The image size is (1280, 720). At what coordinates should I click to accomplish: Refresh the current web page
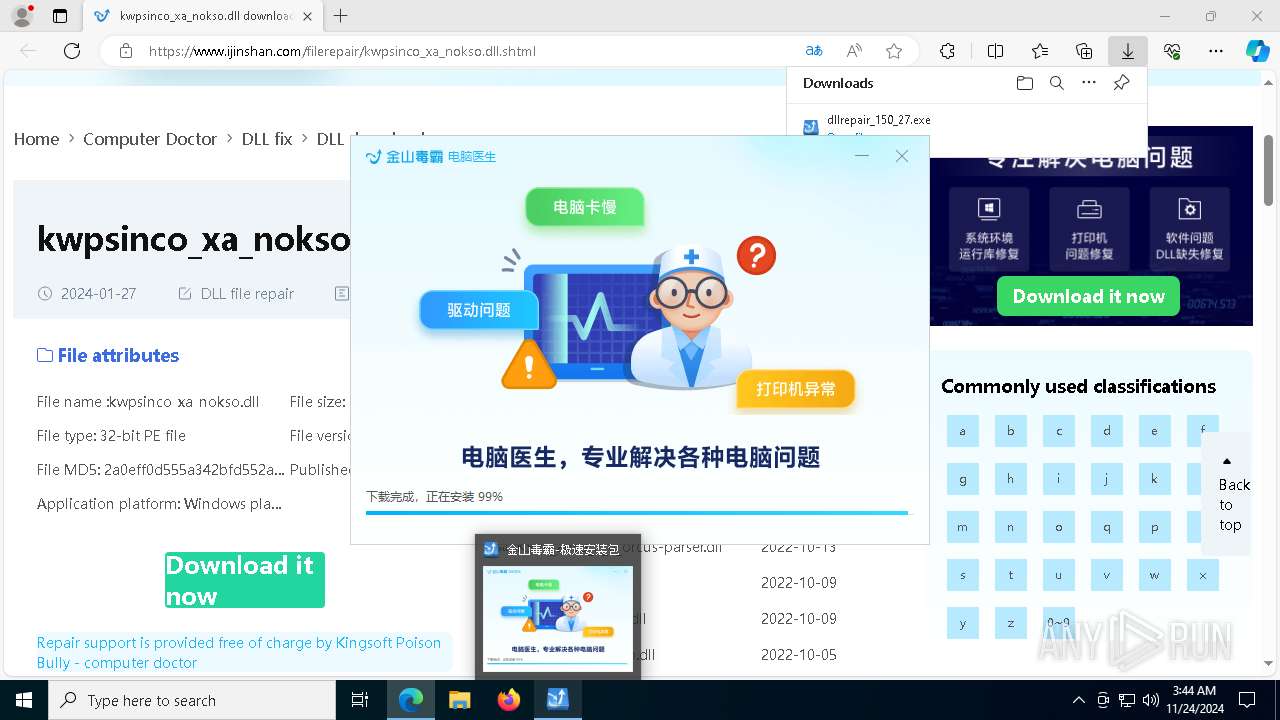pyautogui.click(x=72, y=51)
